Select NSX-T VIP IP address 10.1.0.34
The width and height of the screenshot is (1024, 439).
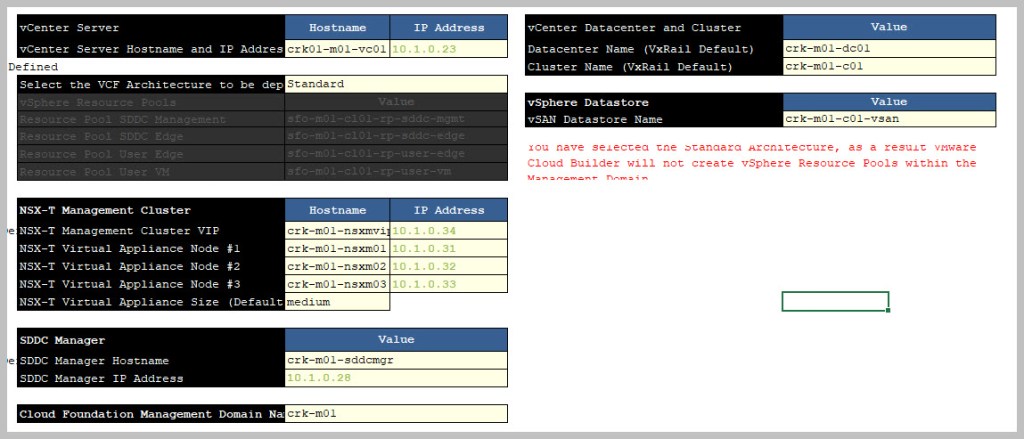point(449,231)
